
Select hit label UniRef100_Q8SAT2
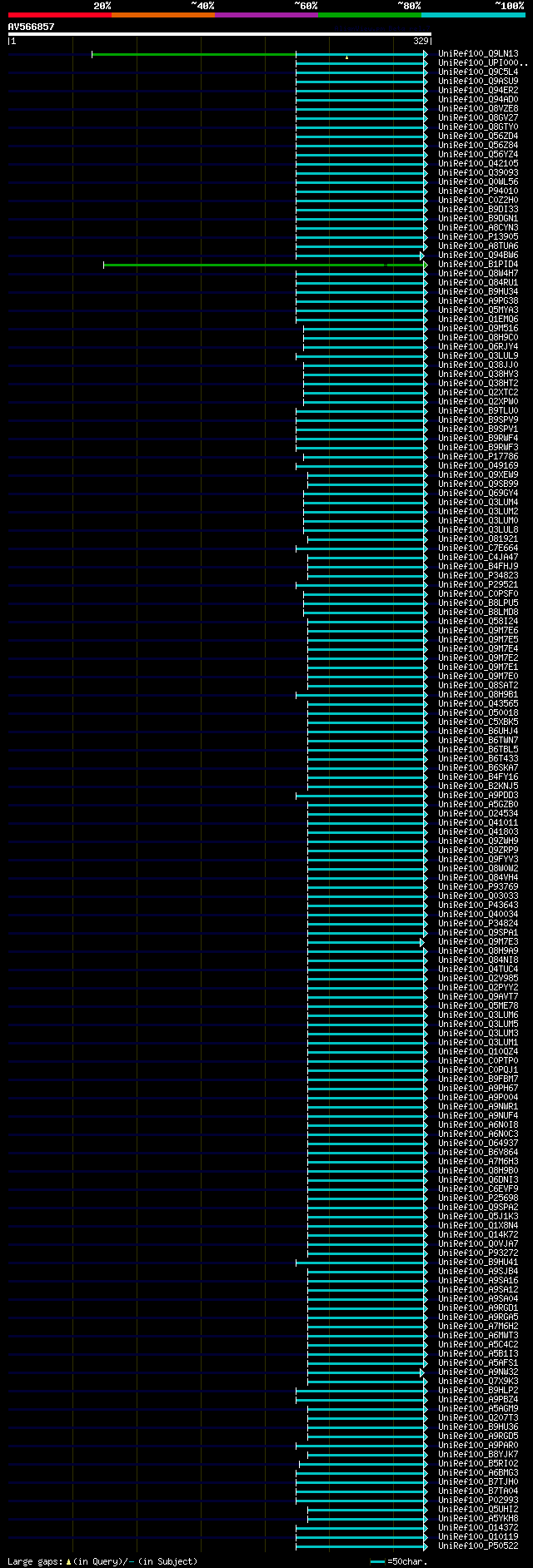(x=478, y=686)
